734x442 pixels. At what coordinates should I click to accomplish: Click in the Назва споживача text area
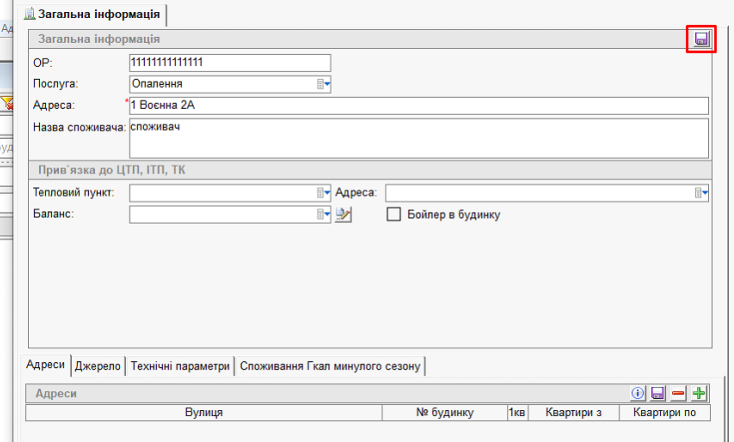(418, 138)
